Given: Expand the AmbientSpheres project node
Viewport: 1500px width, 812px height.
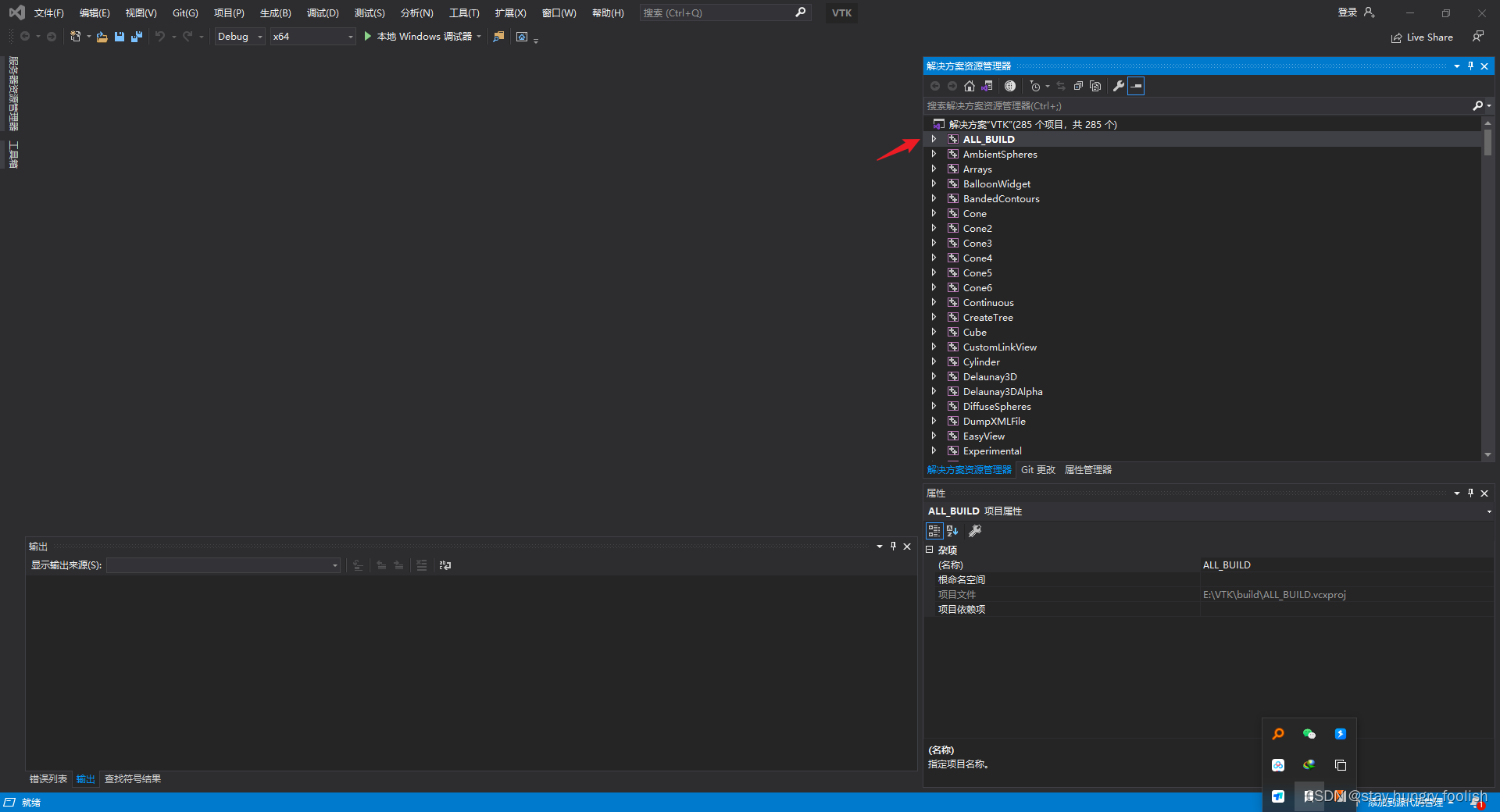Looking at the screenshot, I should coord(934,154).
